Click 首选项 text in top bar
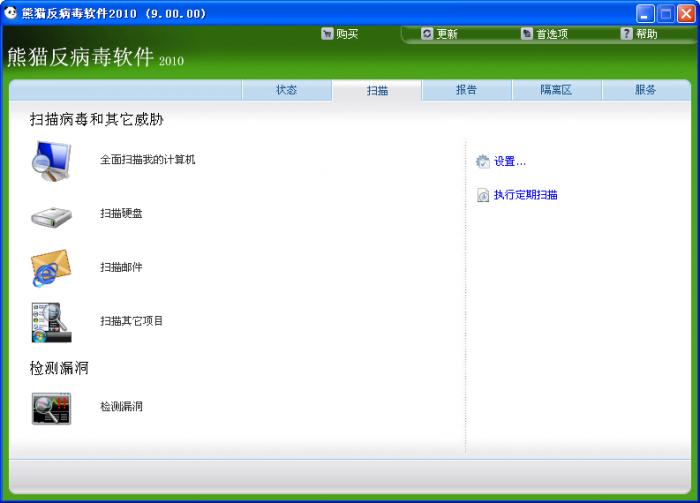This screenshot has height=503, width=700. pyautogui.click(x=552, y=34)
